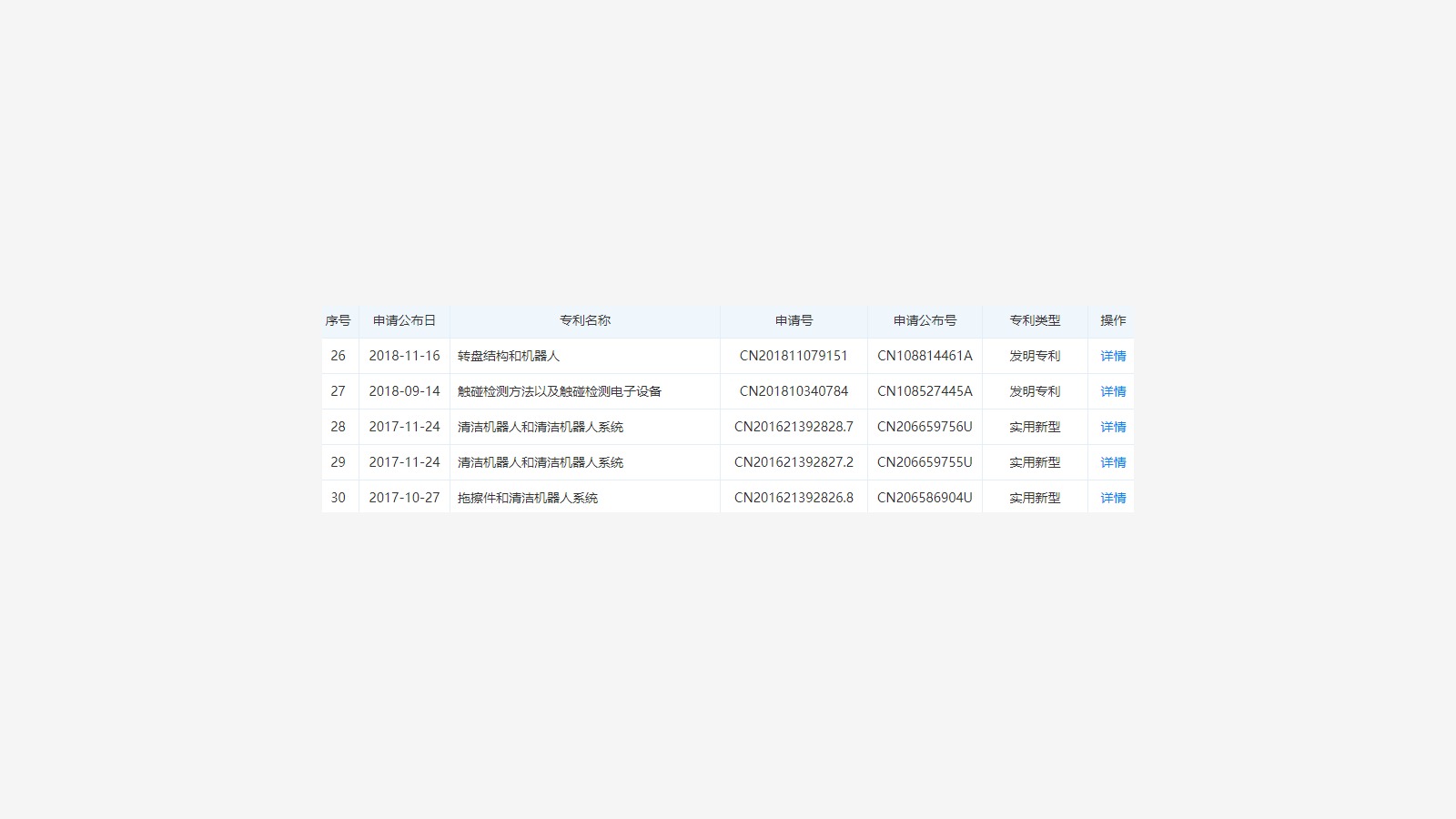This screenshot has width=1456, height=819.
Task: Select patent name 触碰检测方法以及触碰检测电子设备
Action: point(560,391)
